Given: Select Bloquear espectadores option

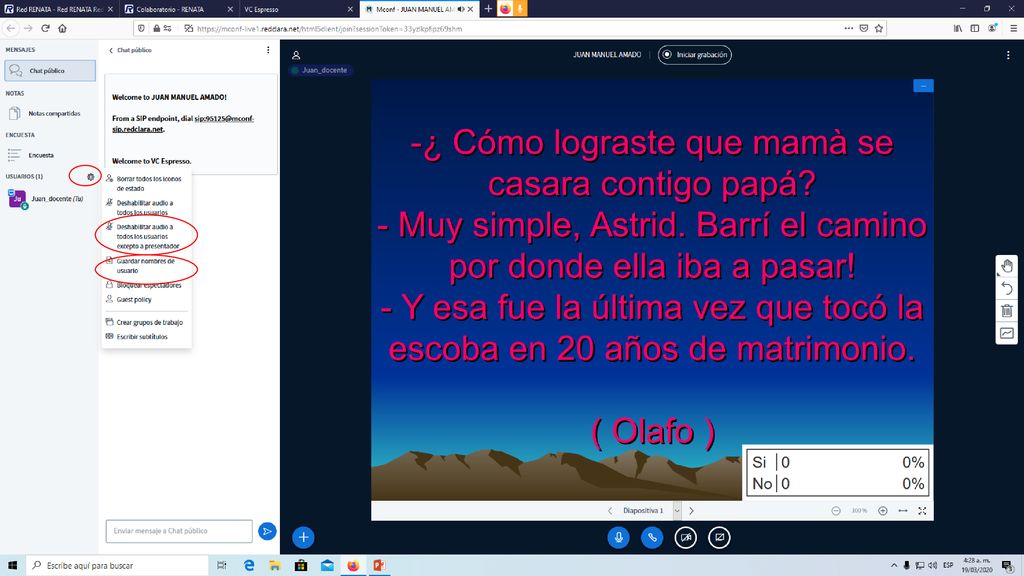Looking at the screenshot, I should point(145,285).
